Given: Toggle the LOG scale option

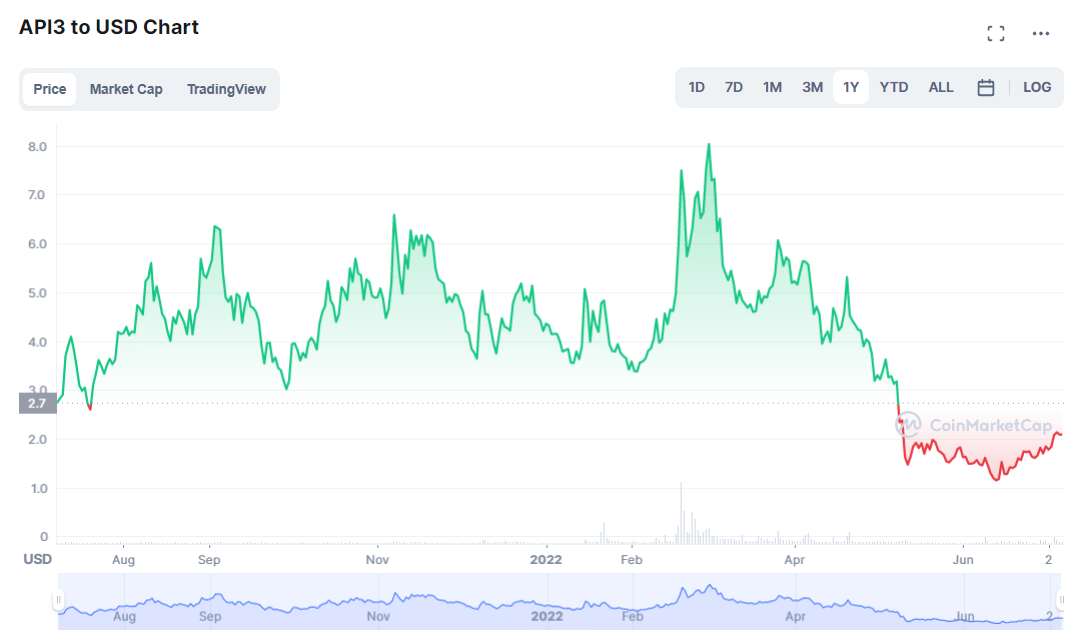Looking at the screenshot, I should pyautogui.click(x=1037, y=88).
